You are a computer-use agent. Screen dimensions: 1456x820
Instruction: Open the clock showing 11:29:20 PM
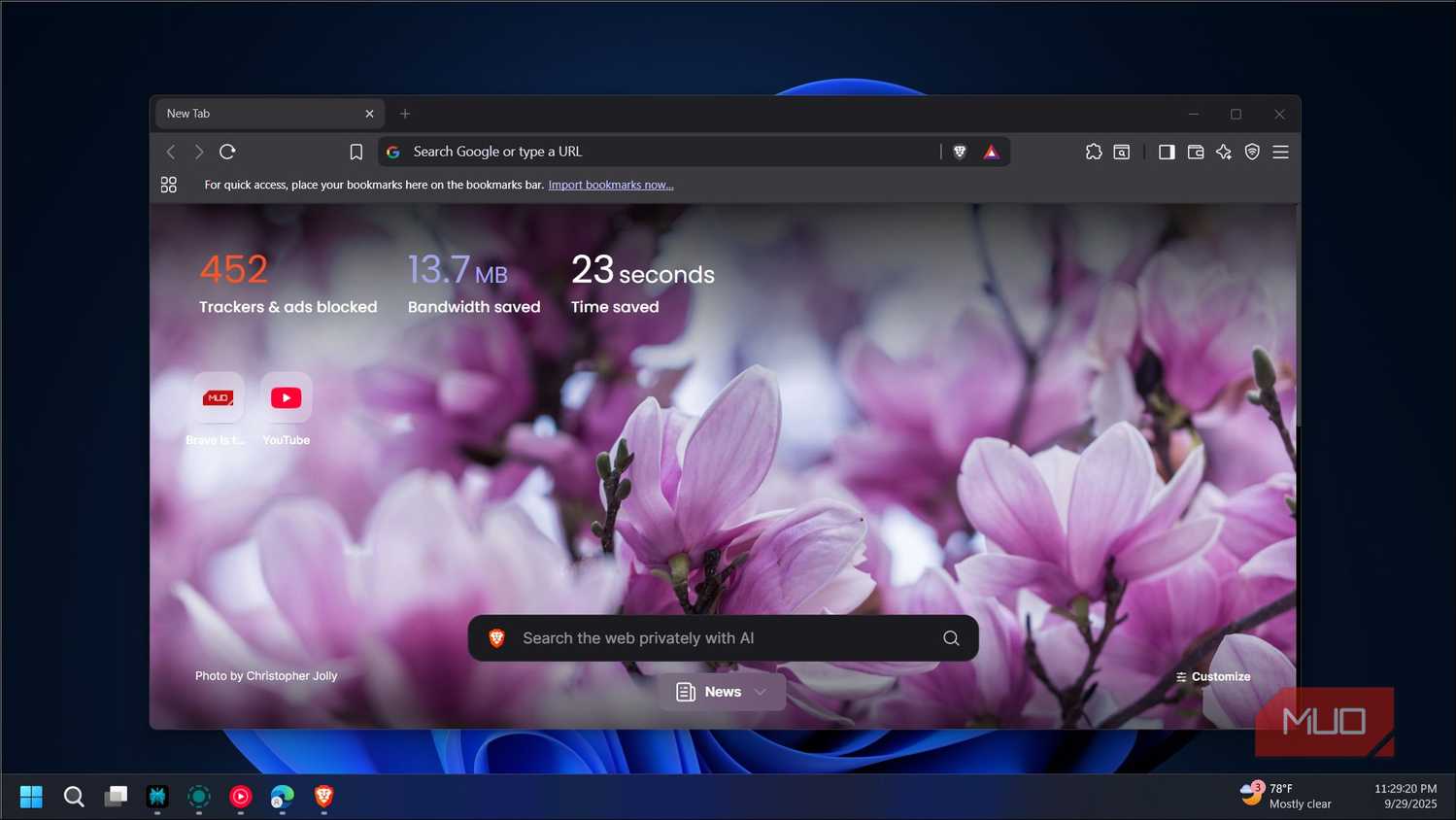coord(1405,796)
